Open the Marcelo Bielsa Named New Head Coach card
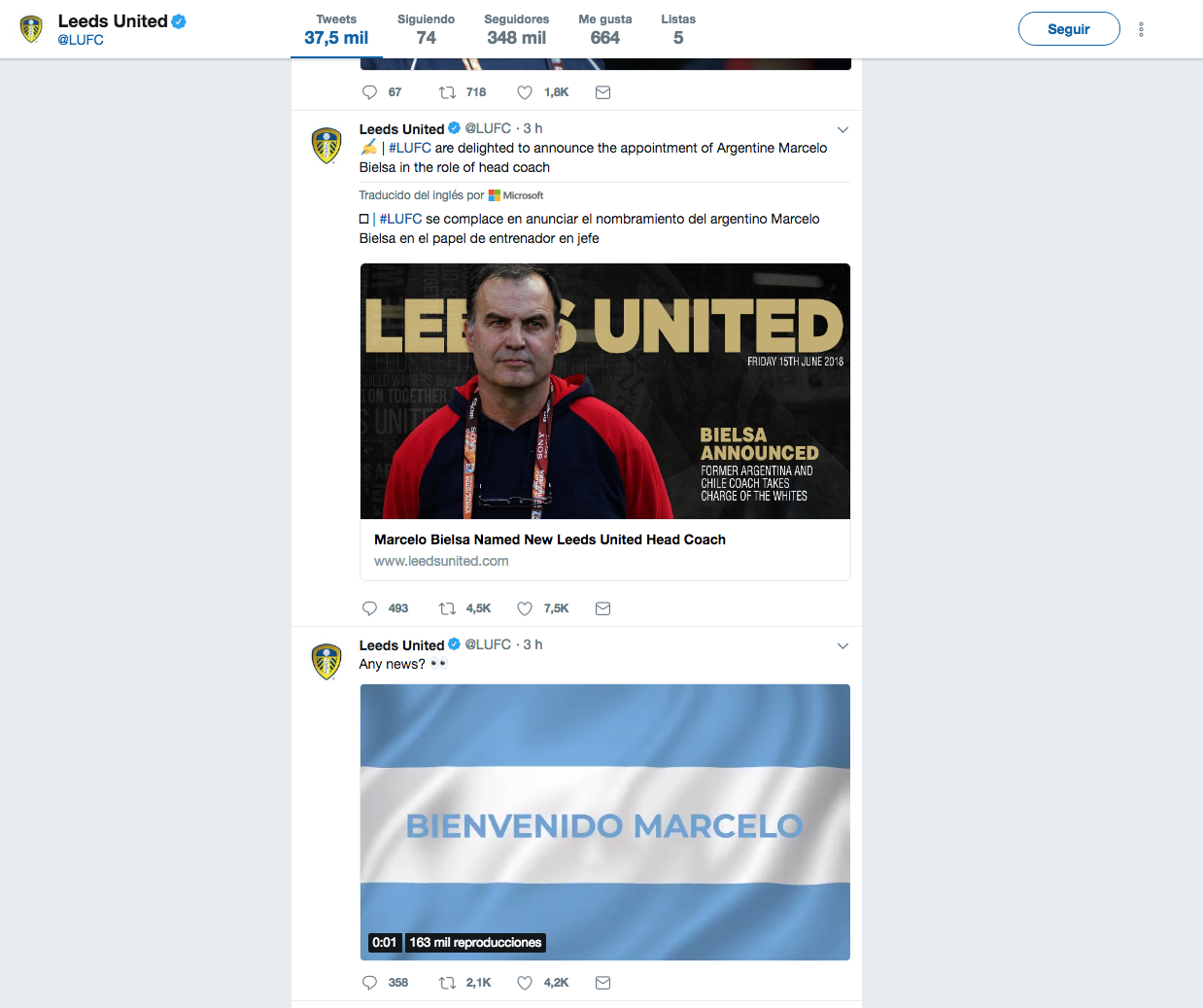The height and width of the screenshot is (1008, 1203). [x=605, y=422]
